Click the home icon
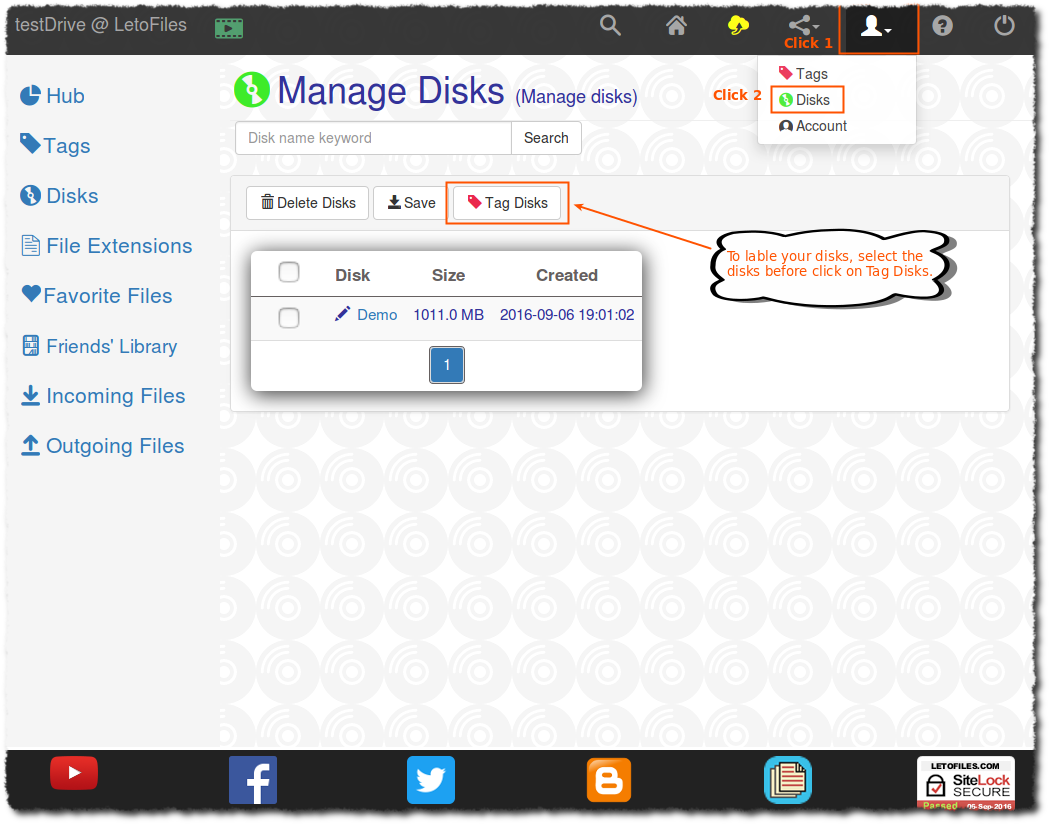The image size is (1051, 826). (x=676, y=26)
